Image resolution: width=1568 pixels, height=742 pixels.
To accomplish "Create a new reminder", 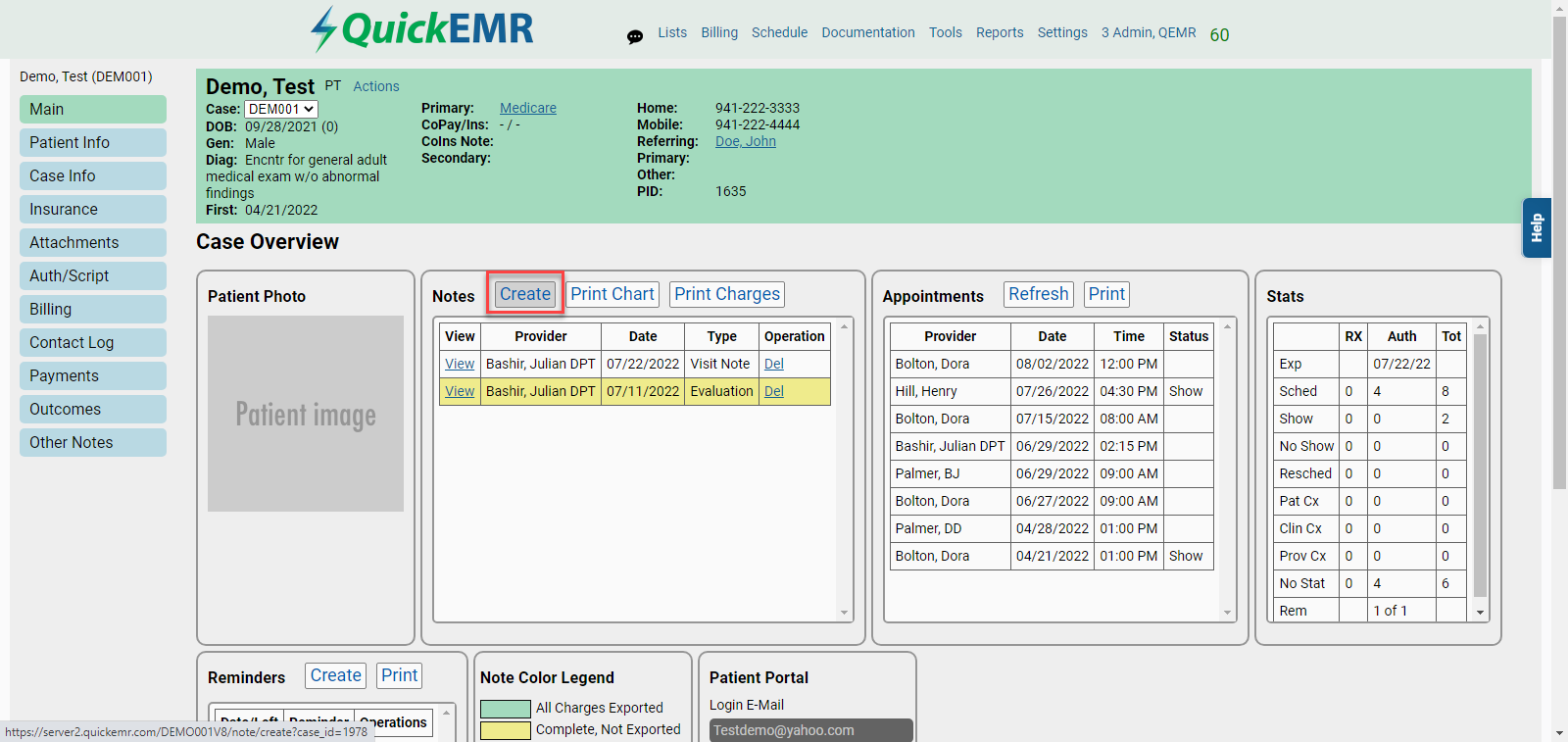I will pos(336,675).
